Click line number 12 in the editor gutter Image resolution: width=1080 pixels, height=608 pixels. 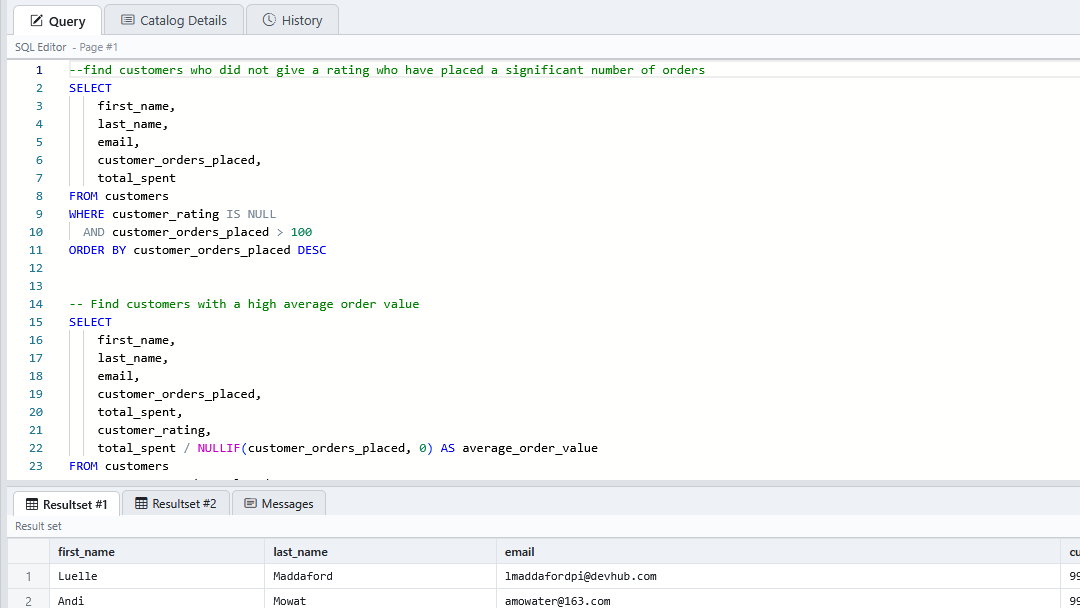click(x=35, y=268)
